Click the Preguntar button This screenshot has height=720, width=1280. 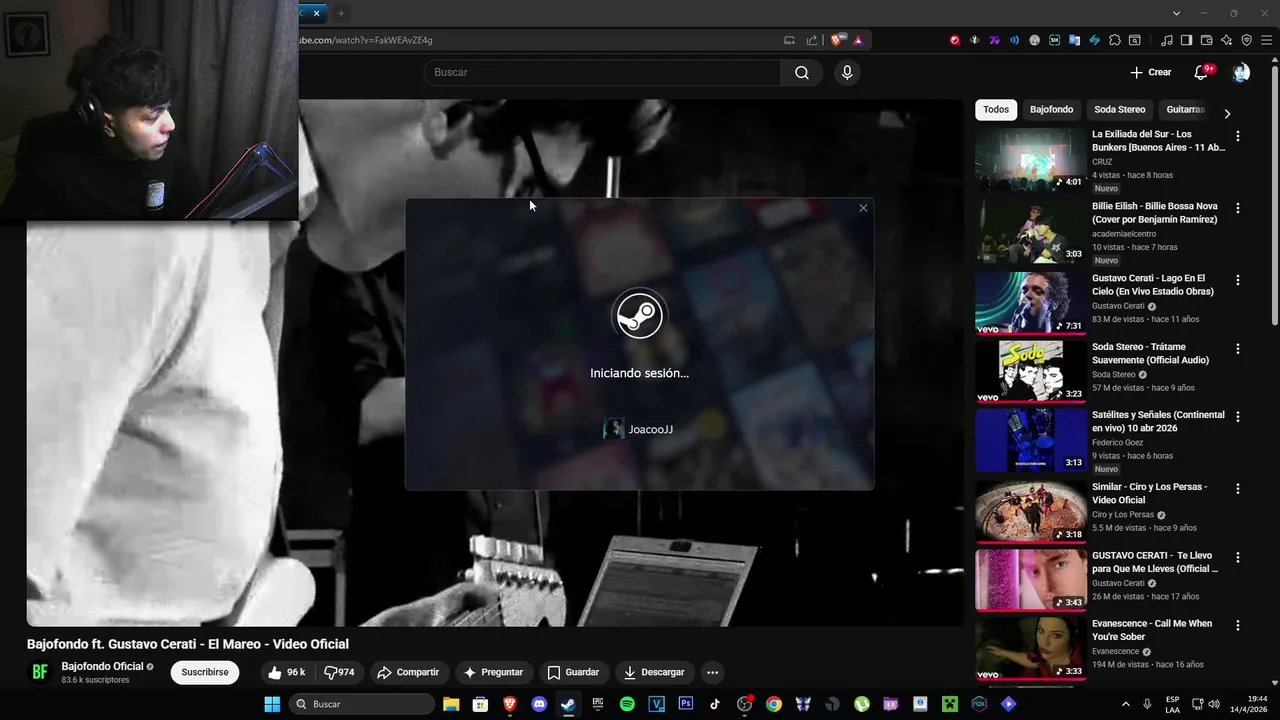[493, 672]
